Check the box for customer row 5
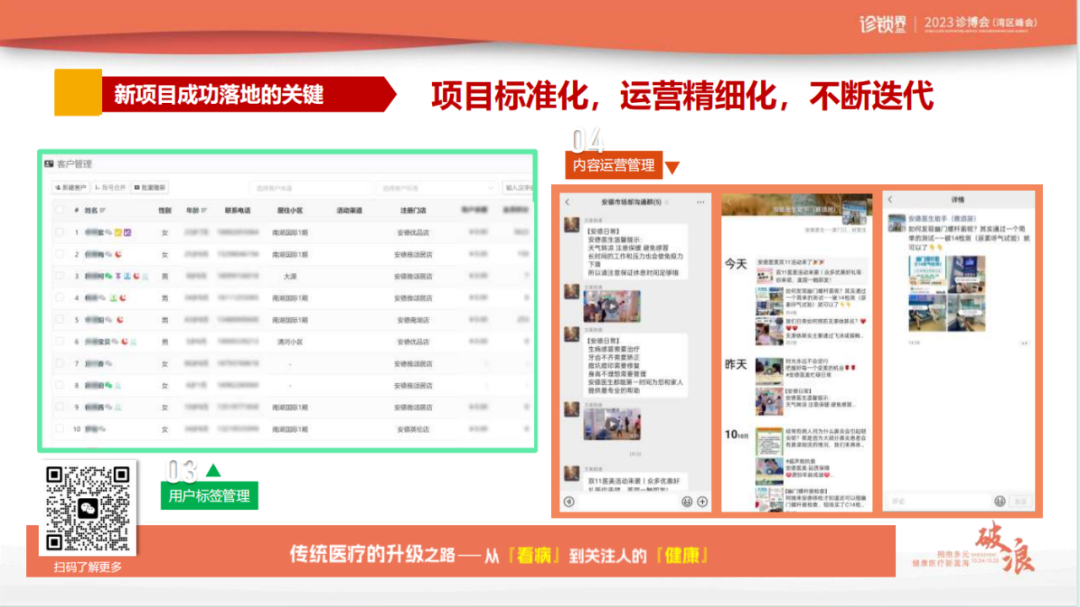The image size is (1080, 607). 60,320
